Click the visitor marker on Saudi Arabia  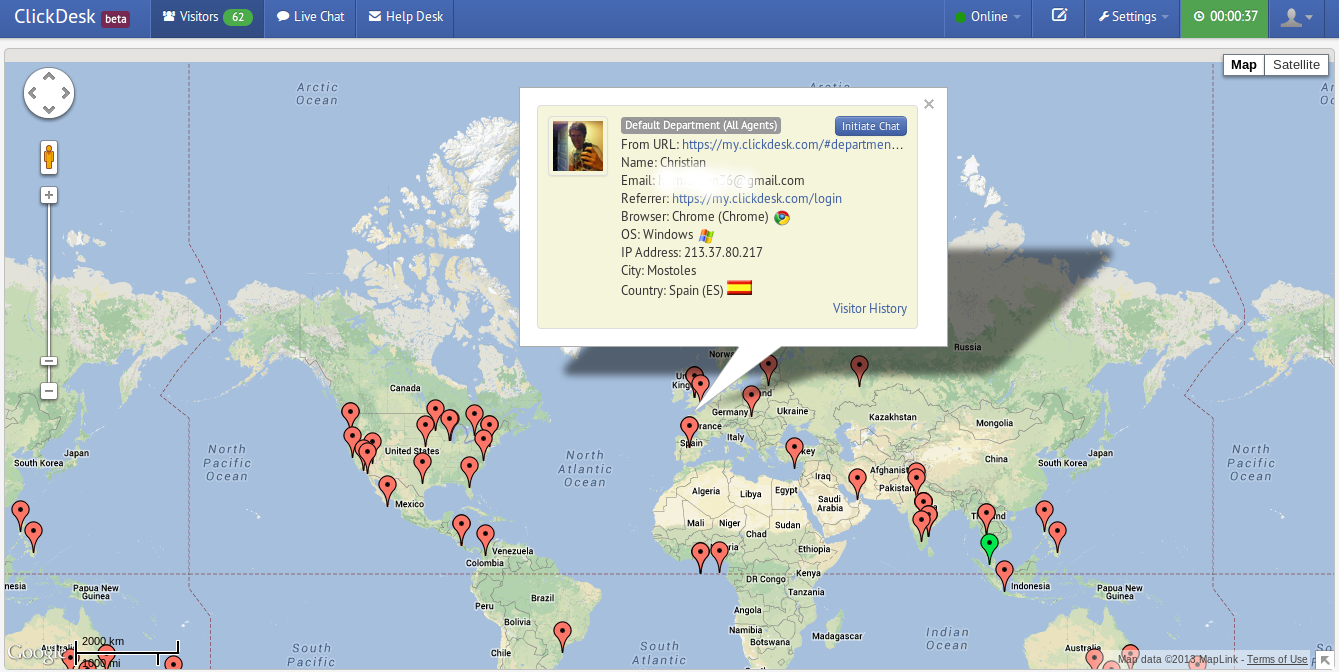point(857,483)
